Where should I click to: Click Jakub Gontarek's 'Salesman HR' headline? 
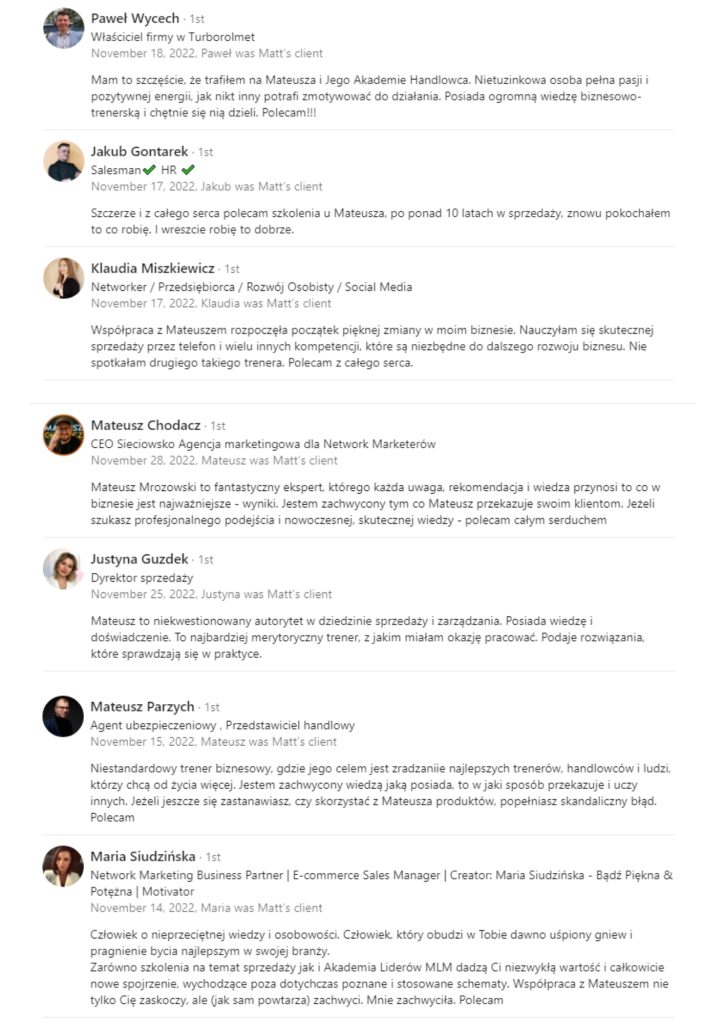click(142, 170)
